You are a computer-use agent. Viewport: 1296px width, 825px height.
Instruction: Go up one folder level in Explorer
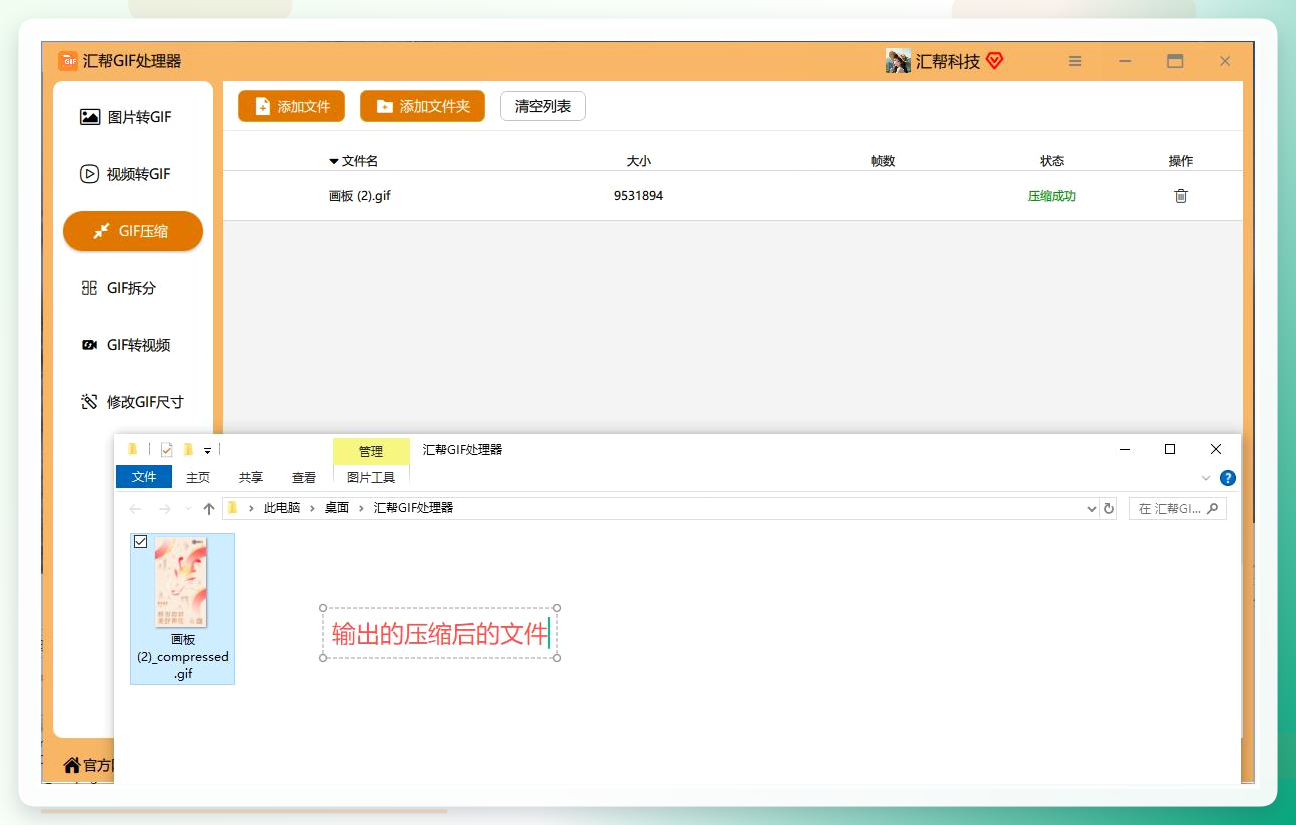coord(208,508)
